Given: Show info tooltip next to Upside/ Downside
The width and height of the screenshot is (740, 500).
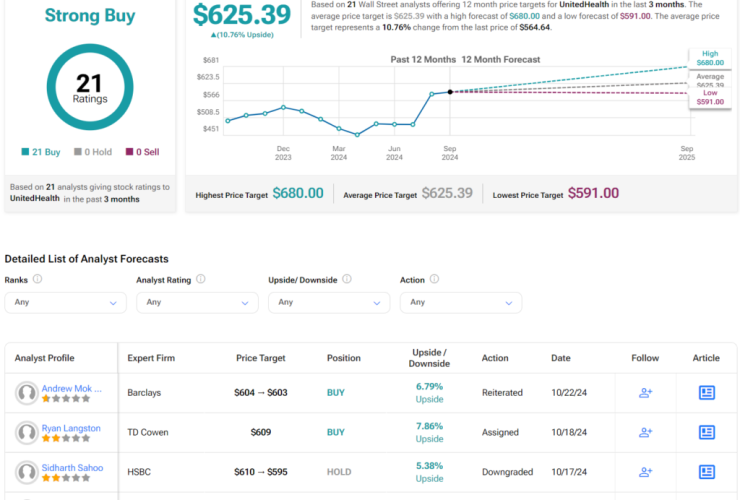Looking at the screenshot, I should [x=347, y=279].
